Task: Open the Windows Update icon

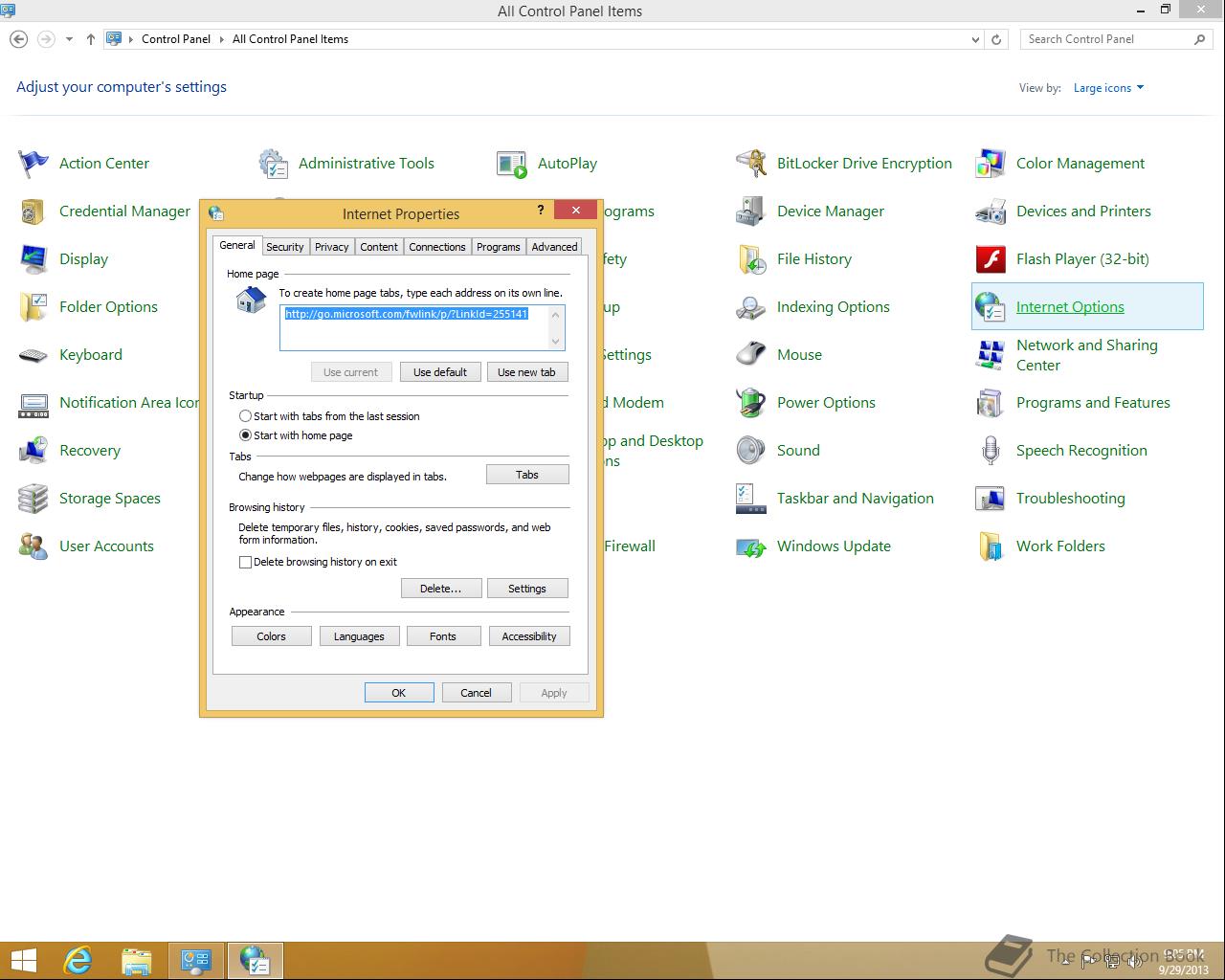Action: pos(751,546)
